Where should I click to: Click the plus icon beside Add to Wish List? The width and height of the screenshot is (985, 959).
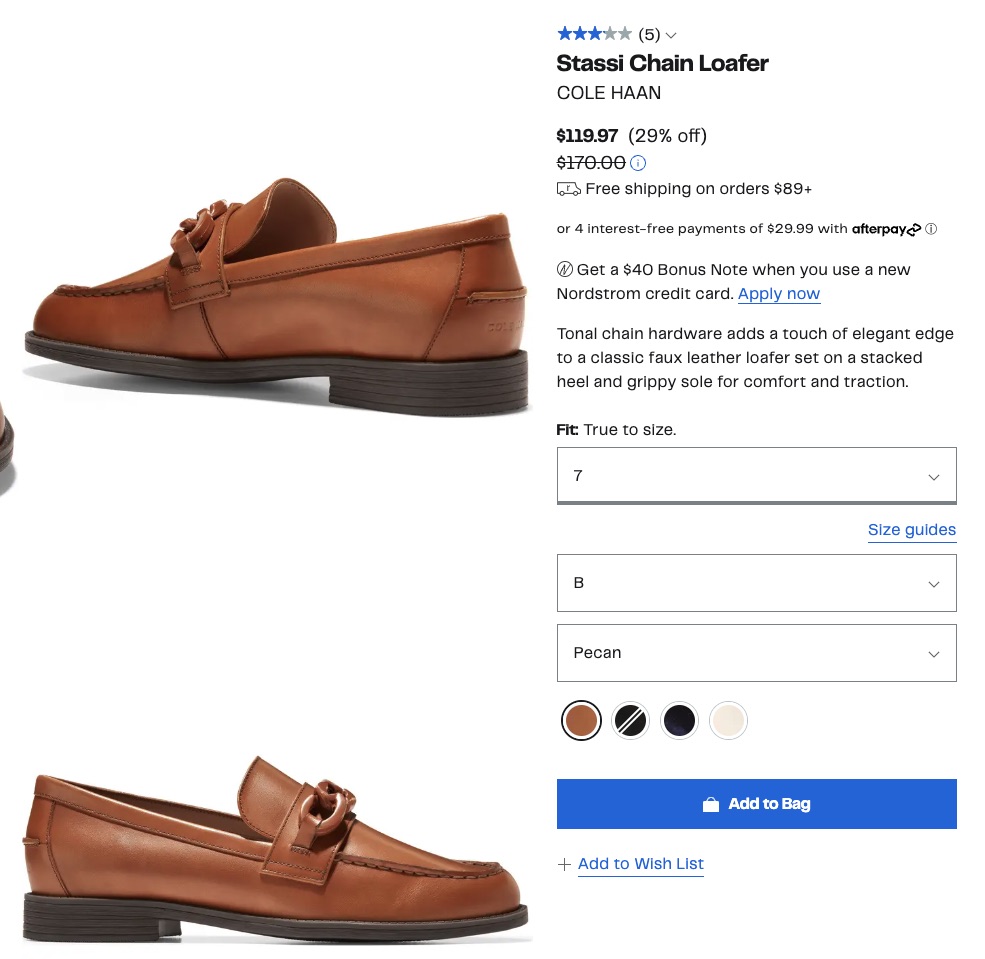565,864
